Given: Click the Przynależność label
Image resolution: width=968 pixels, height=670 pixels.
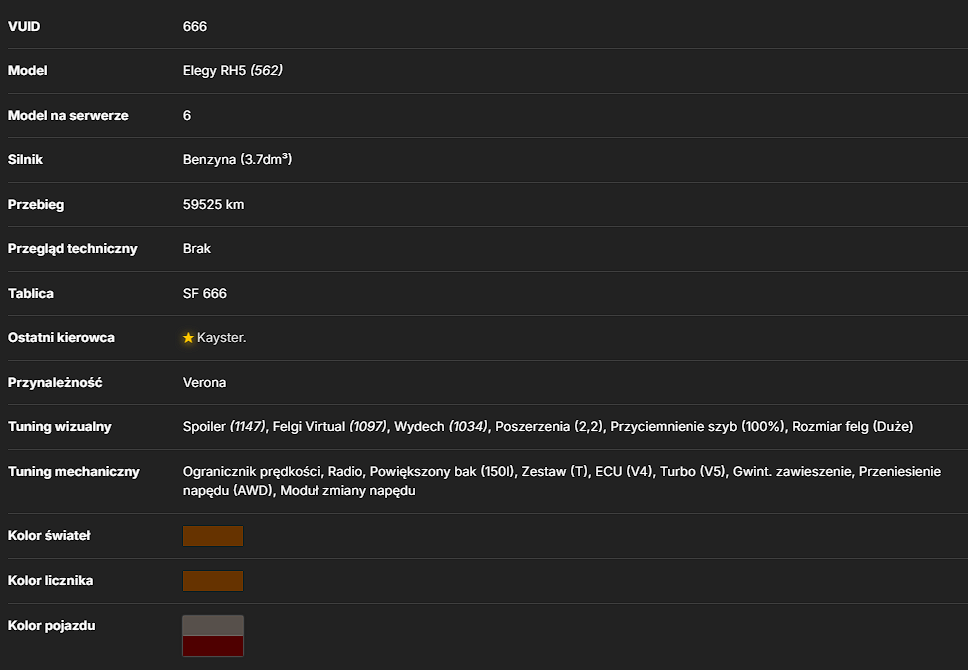Looking at the screenshot, I should point(55,383).
